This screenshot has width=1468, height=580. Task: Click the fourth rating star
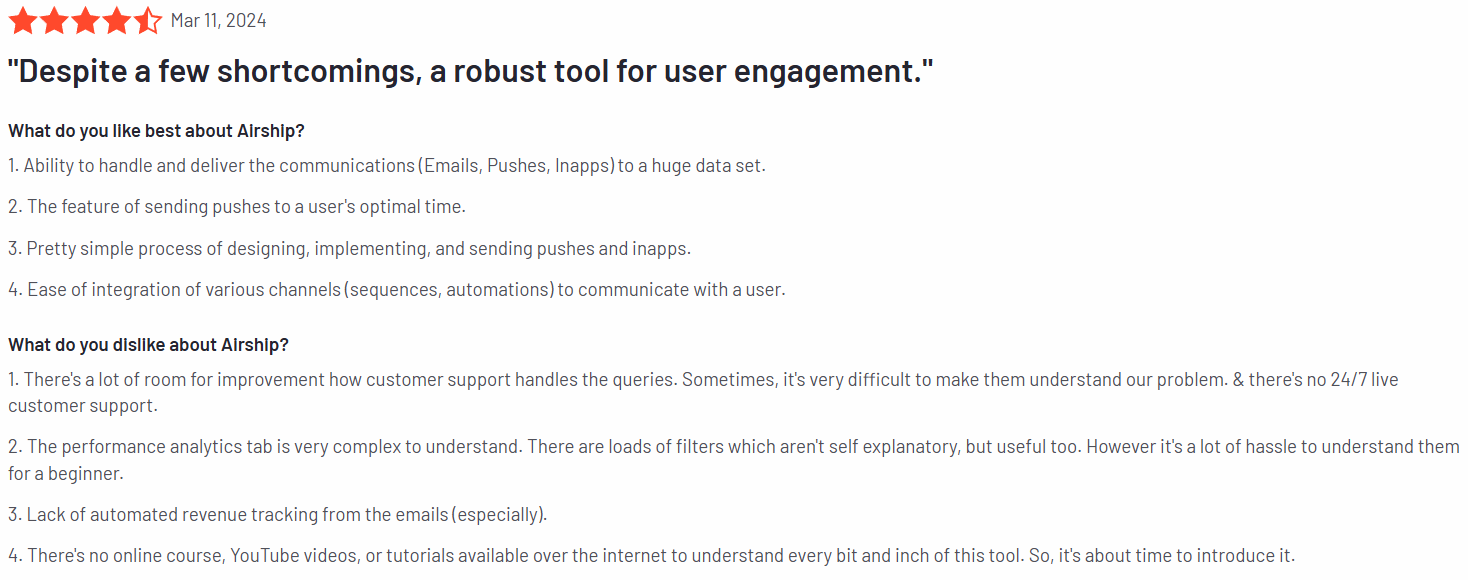click(x=116, y=21)
